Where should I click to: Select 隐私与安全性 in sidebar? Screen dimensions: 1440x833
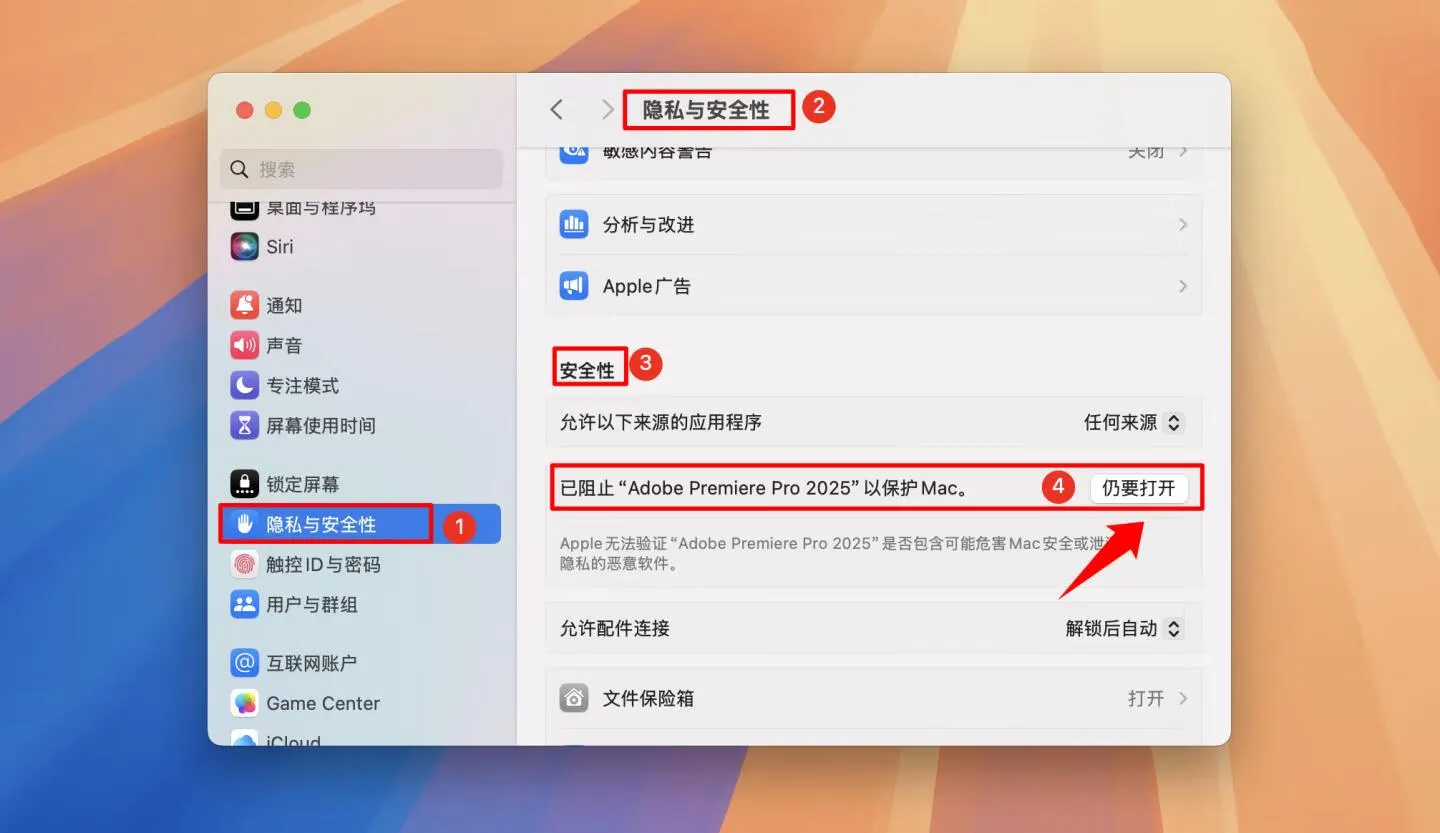(360, 524)
